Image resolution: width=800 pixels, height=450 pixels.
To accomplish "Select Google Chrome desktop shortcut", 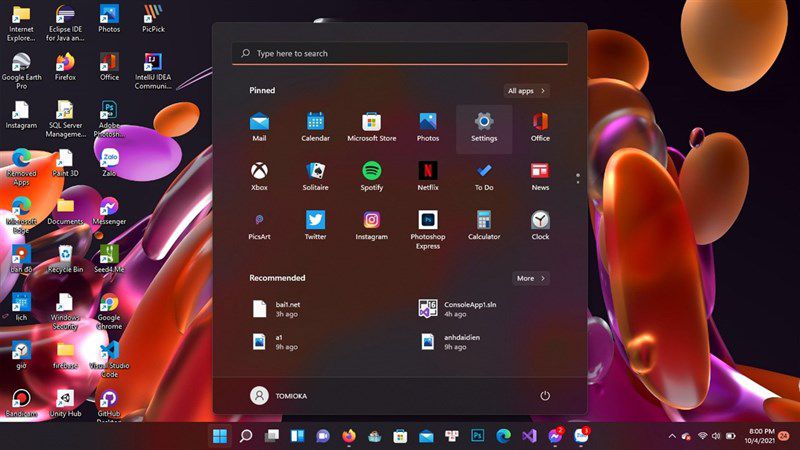I will [x=109, y=311].
